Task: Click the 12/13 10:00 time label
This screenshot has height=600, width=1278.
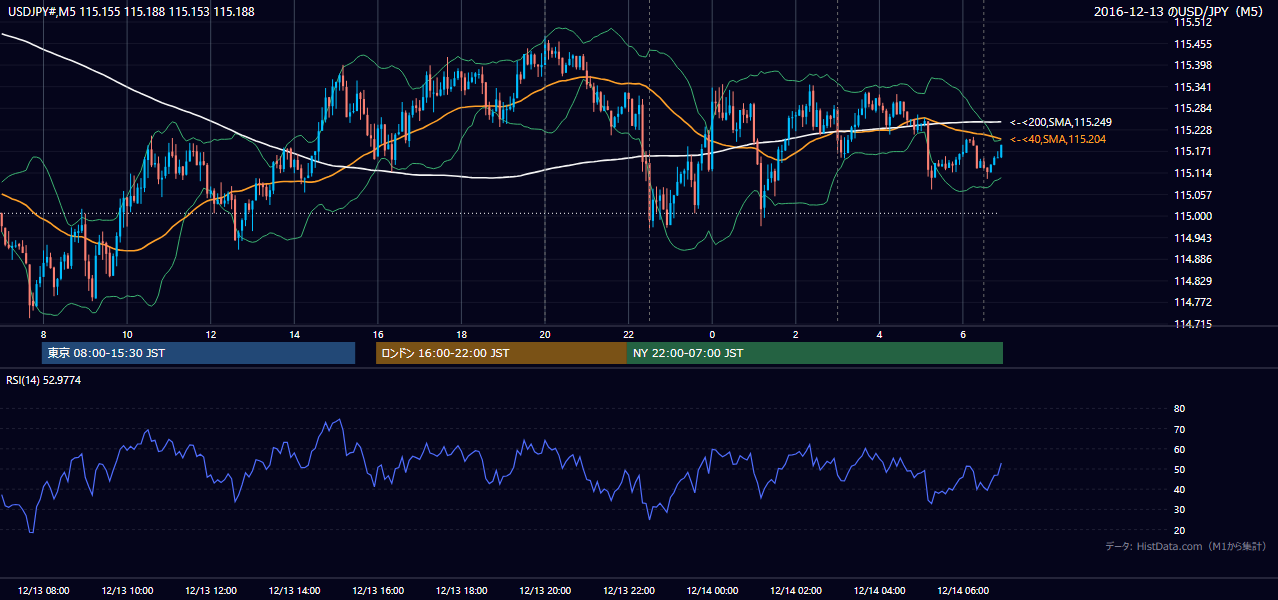Action: point(127,591)
